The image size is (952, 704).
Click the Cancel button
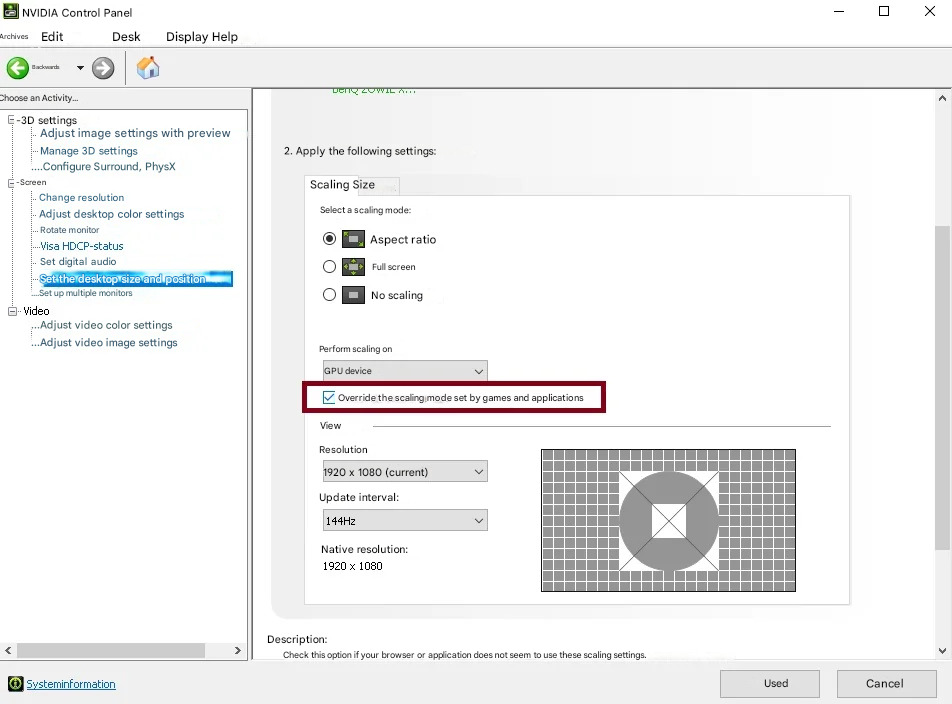[x=884, y=684]
